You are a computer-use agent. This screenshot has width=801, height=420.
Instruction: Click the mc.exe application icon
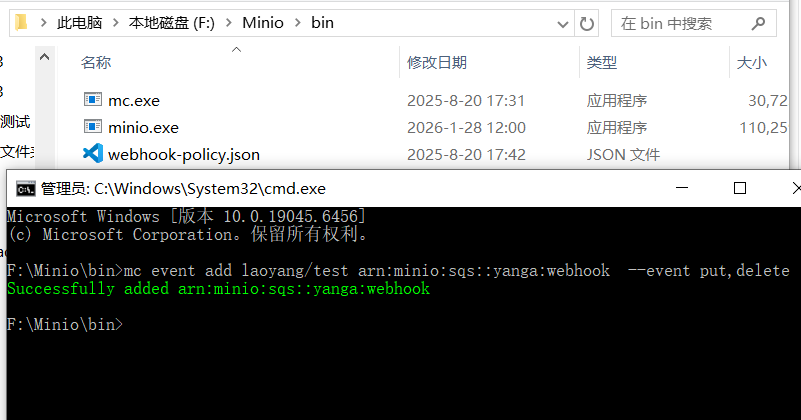(92, 100)
